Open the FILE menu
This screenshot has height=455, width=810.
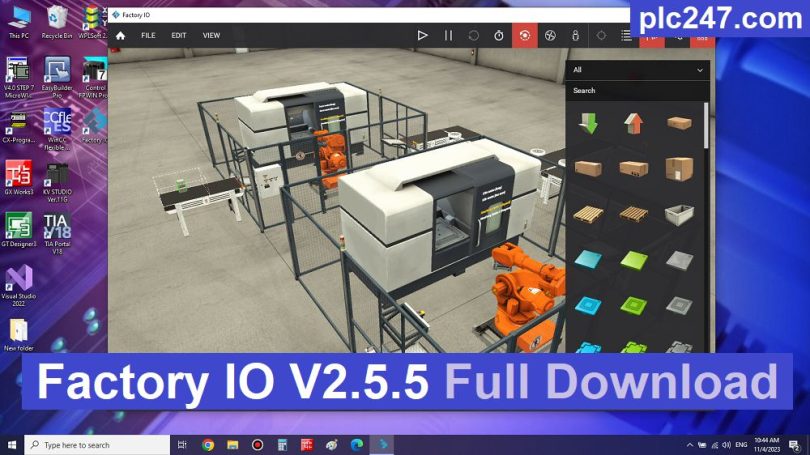coord(148,36)
